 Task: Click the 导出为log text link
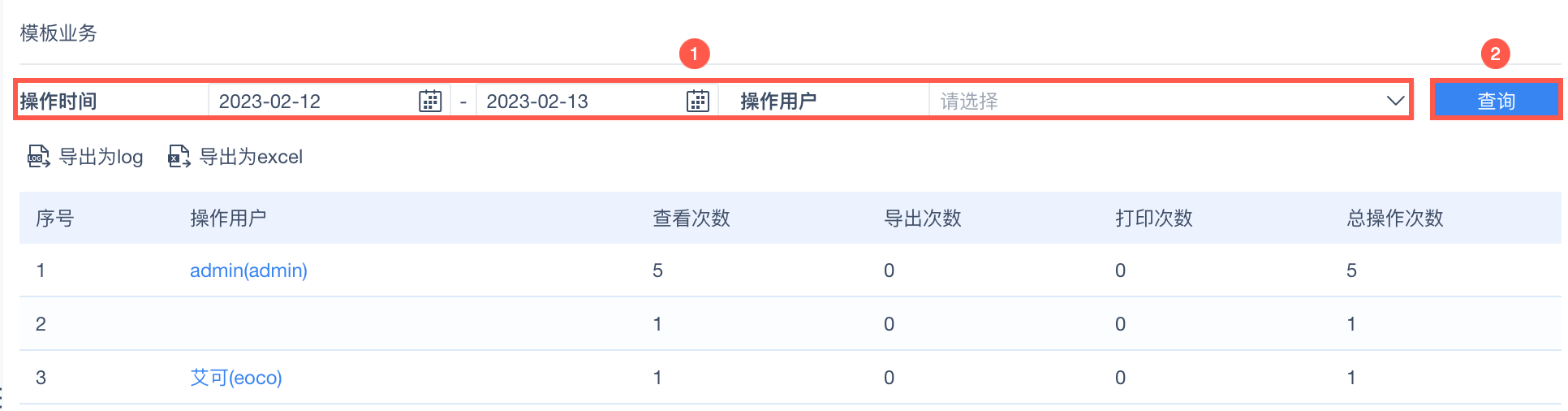(x=101, y=157)
